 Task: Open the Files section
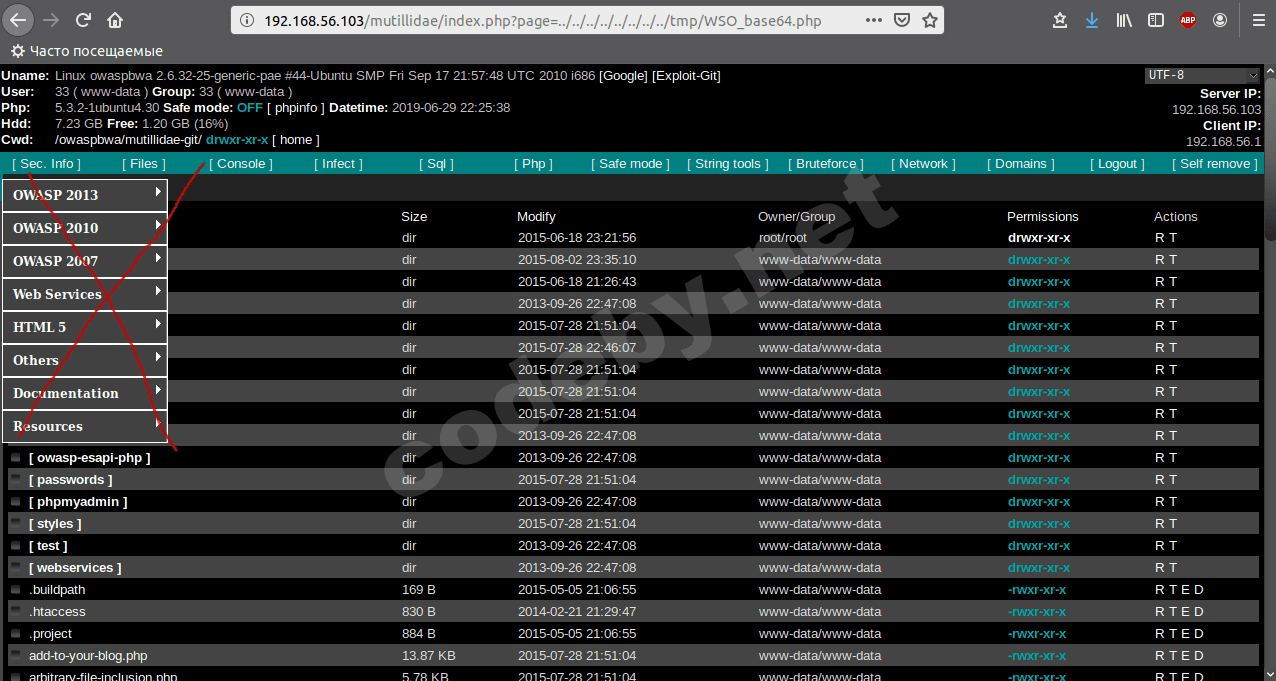point(144,164)
